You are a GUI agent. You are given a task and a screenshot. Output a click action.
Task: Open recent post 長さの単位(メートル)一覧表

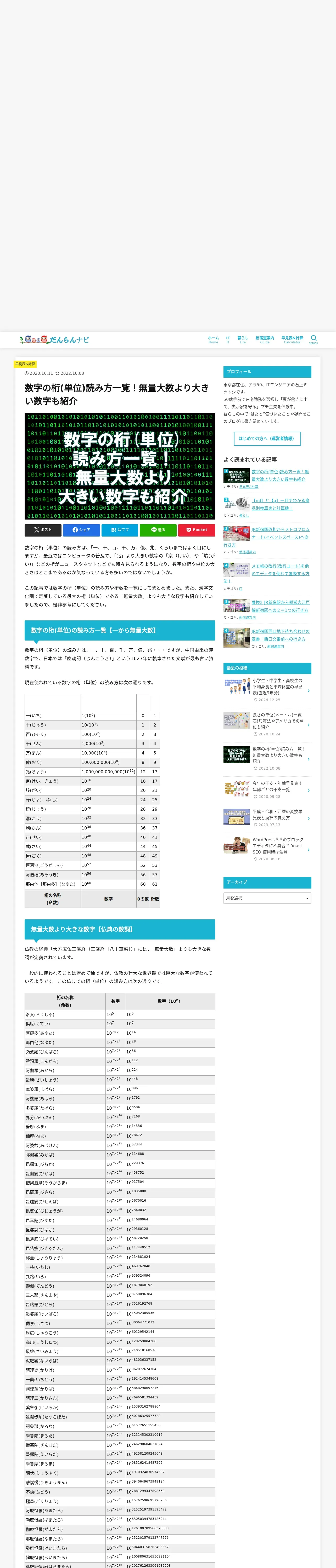[x=278, y=721]
